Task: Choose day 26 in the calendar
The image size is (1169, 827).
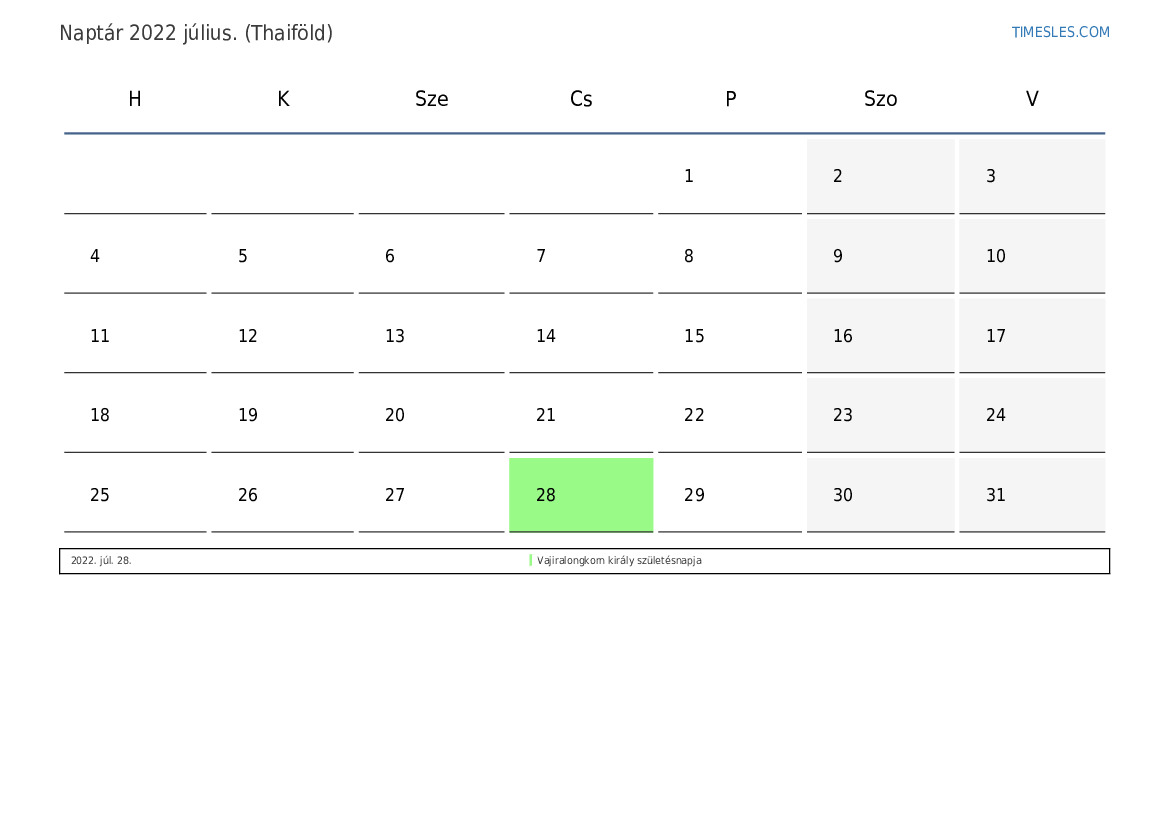Action: [282, 495]
